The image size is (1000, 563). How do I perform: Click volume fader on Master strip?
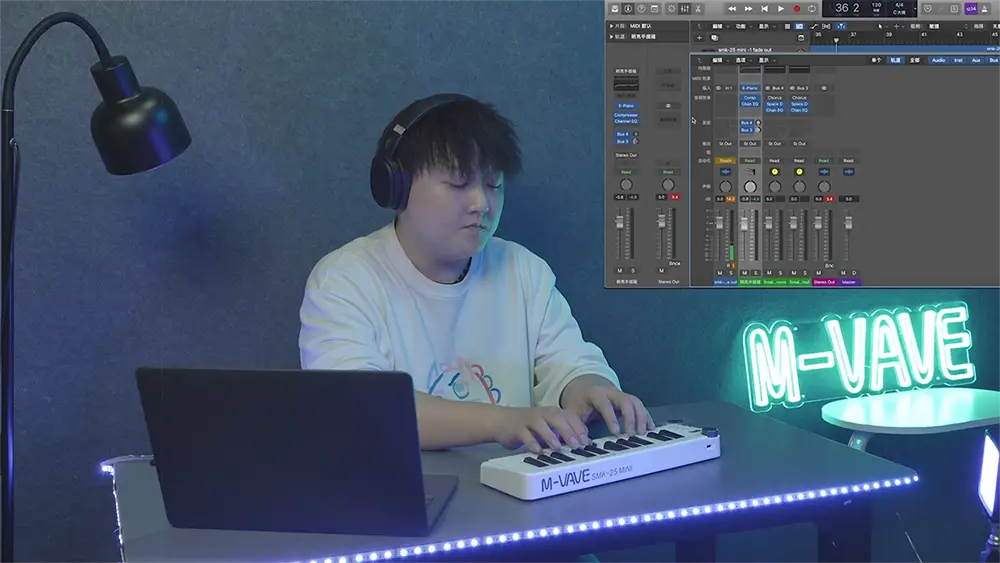tap(848, 223)
